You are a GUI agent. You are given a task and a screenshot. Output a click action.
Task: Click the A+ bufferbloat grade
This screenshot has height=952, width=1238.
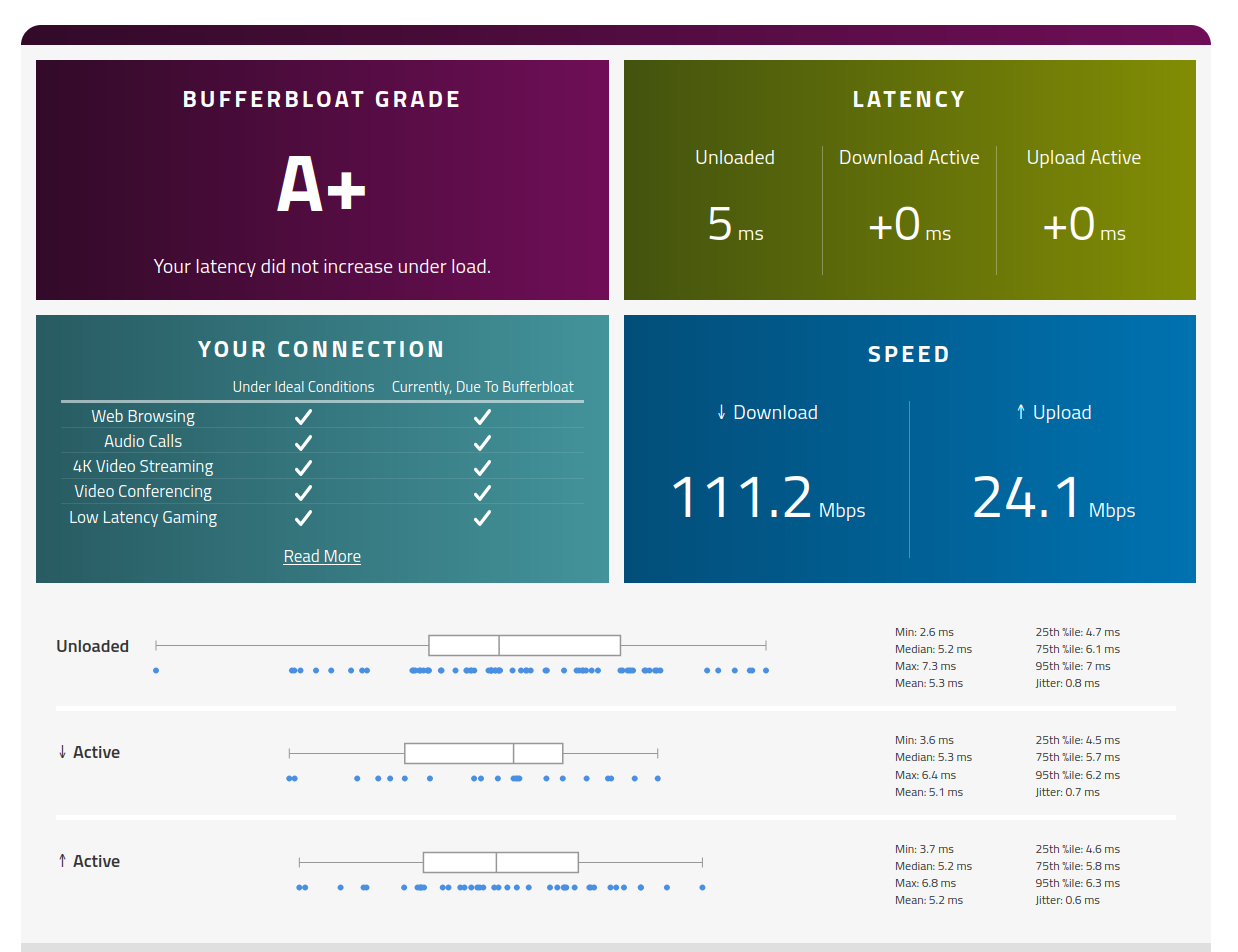322,186
